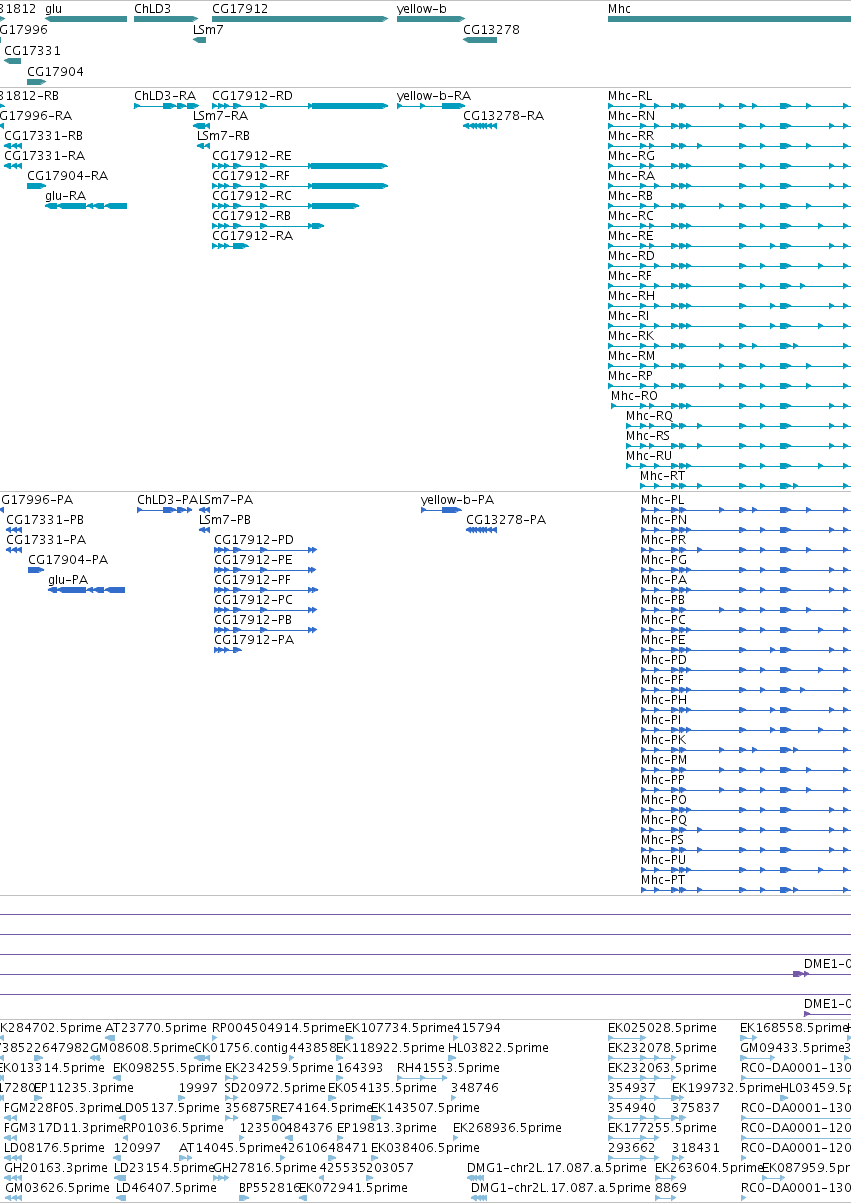Select EST EK268936.5prime

(x=507, y=1128)
